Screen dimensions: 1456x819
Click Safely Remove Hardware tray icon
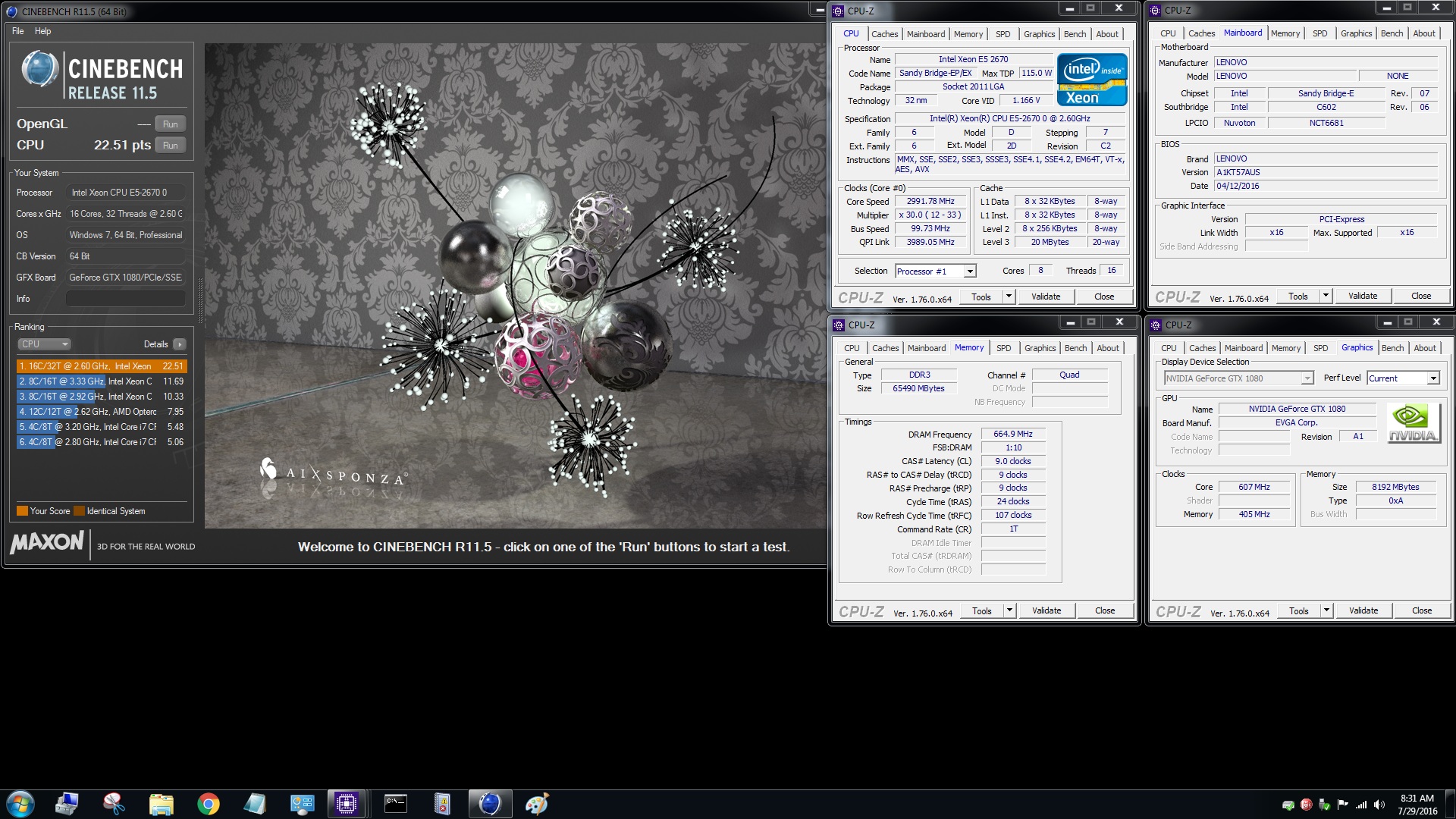[1325, 805]
